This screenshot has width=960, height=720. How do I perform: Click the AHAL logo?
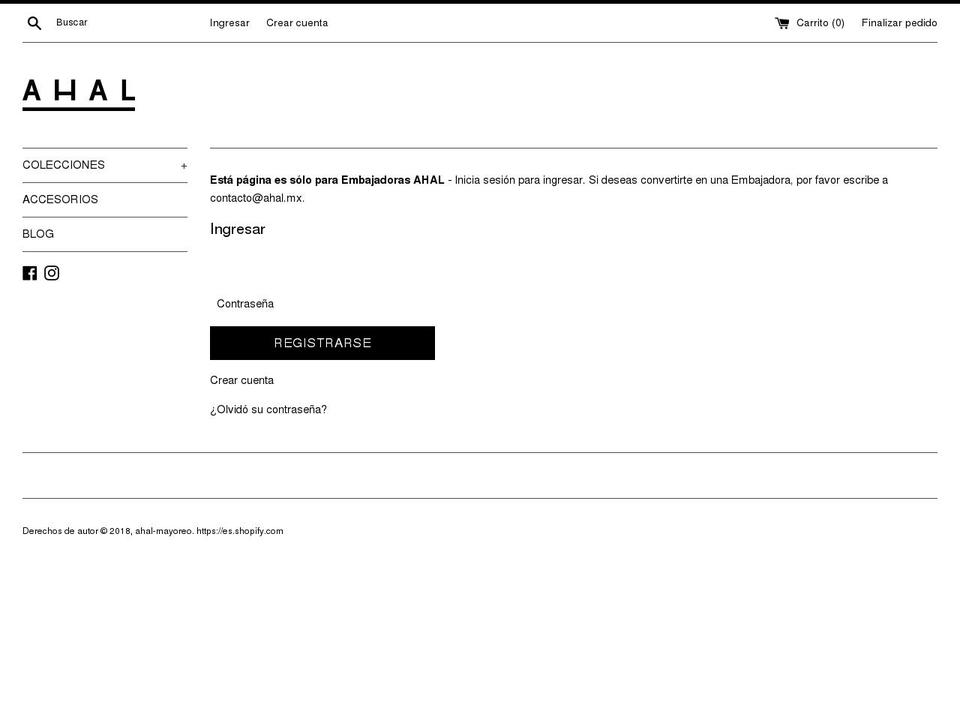(78, 95)
